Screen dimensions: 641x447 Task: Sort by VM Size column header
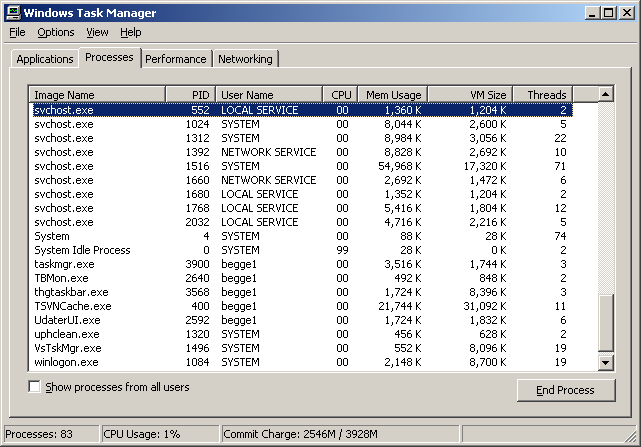coord(470,94)
